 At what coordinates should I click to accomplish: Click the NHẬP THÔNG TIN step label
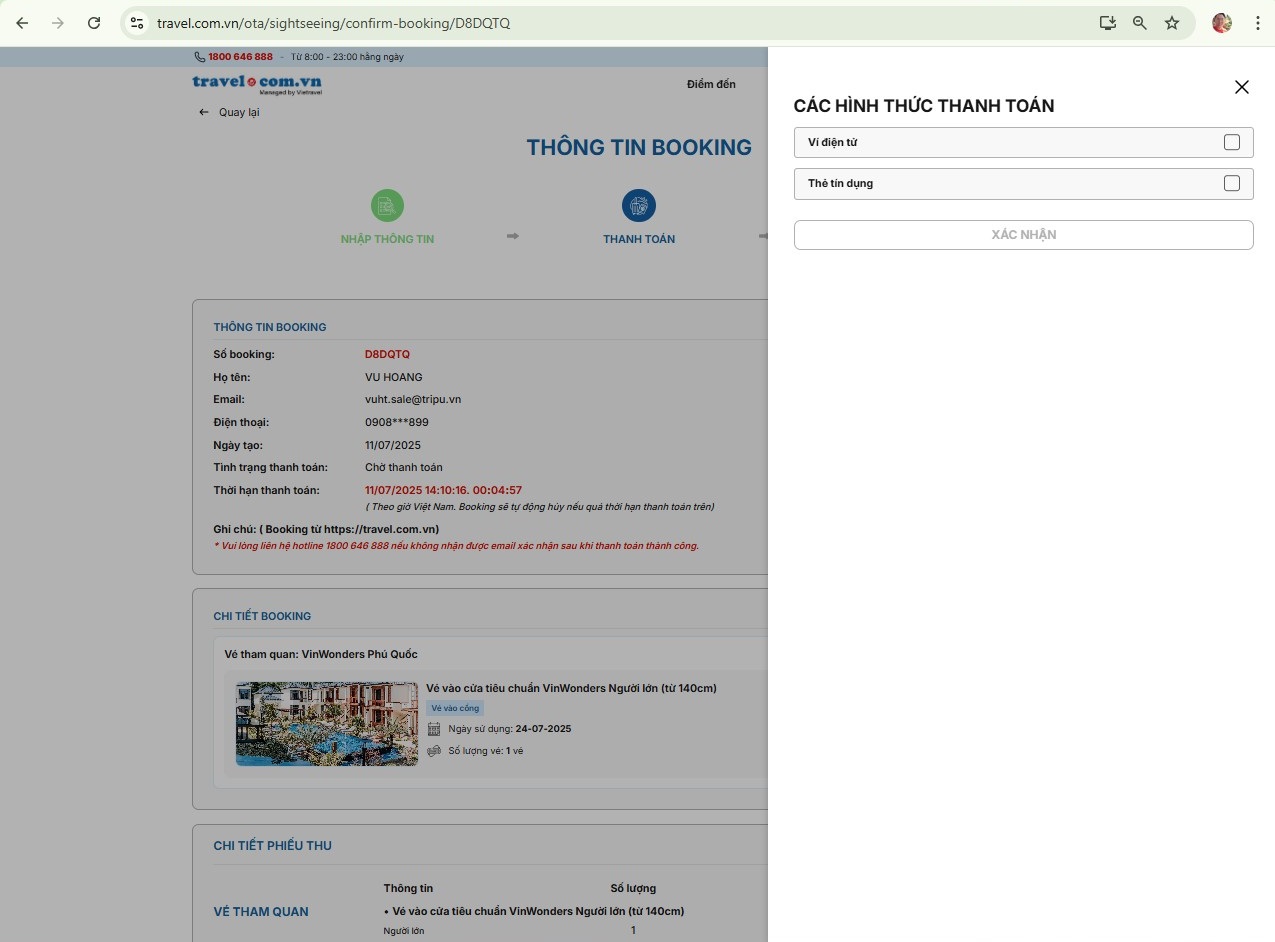[x=387, y=239]
